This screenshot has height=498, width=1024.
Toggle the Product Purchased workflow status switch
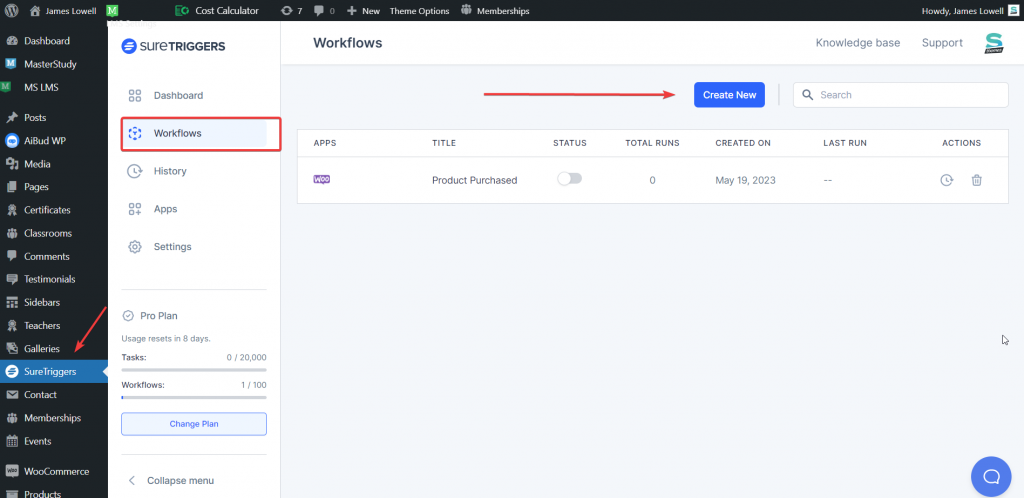click(x=569, y=179)
